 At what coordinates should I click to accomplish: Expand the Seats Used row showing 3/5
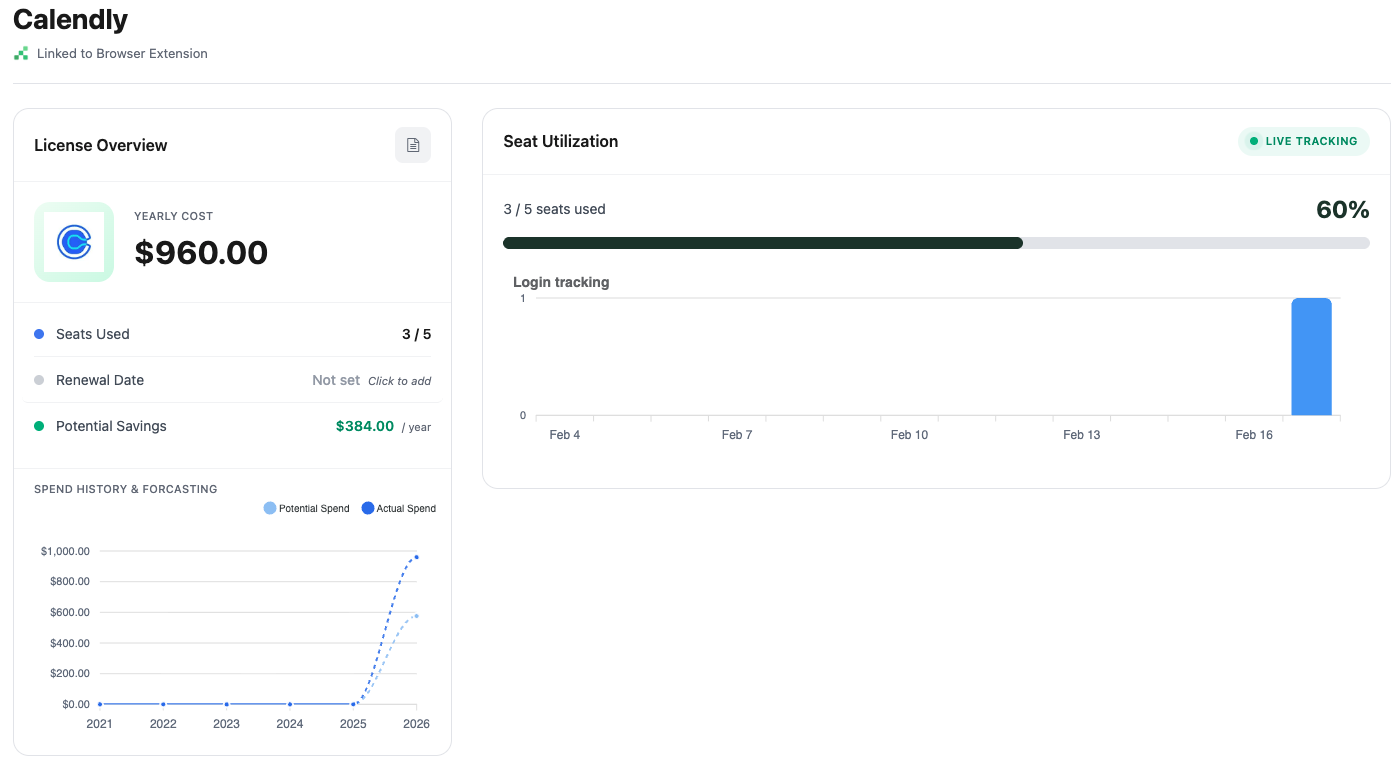pos(417,334)
